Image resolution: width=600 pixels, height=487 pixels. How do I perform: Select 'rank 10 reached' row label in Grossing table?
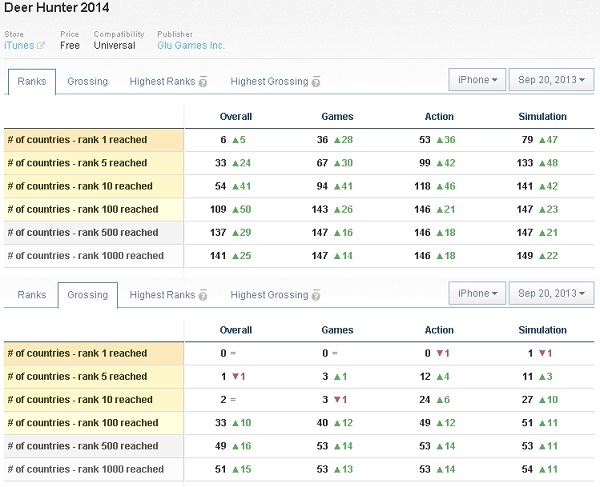[94, 399]
